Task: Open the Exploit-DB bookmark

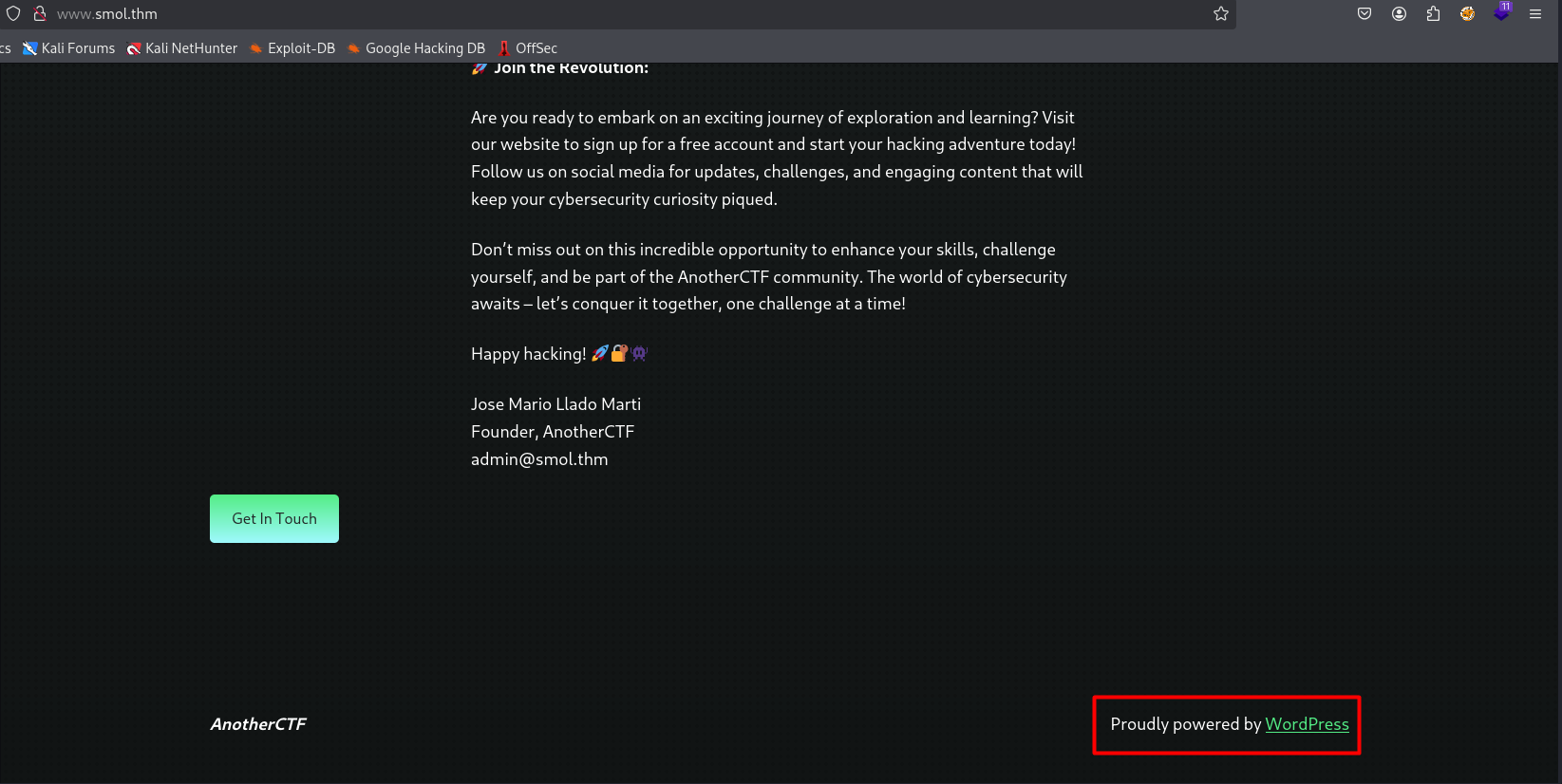Action: coord(292,48)
